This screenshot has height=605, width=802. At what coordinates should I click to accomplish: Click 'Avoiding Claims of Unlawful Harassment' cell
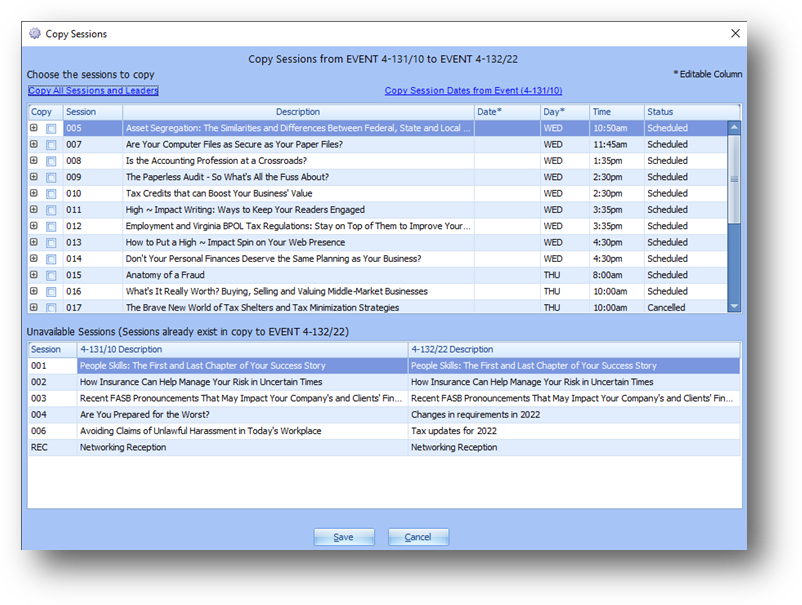tap(242, 431)
